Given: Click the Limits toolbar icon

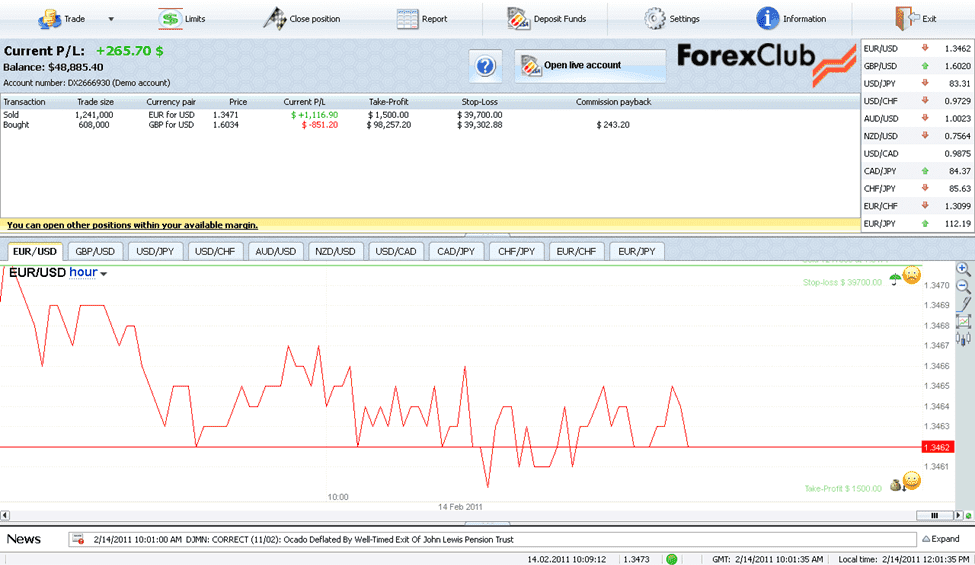Looking at the screenshot, I should [x=170, y=18].
